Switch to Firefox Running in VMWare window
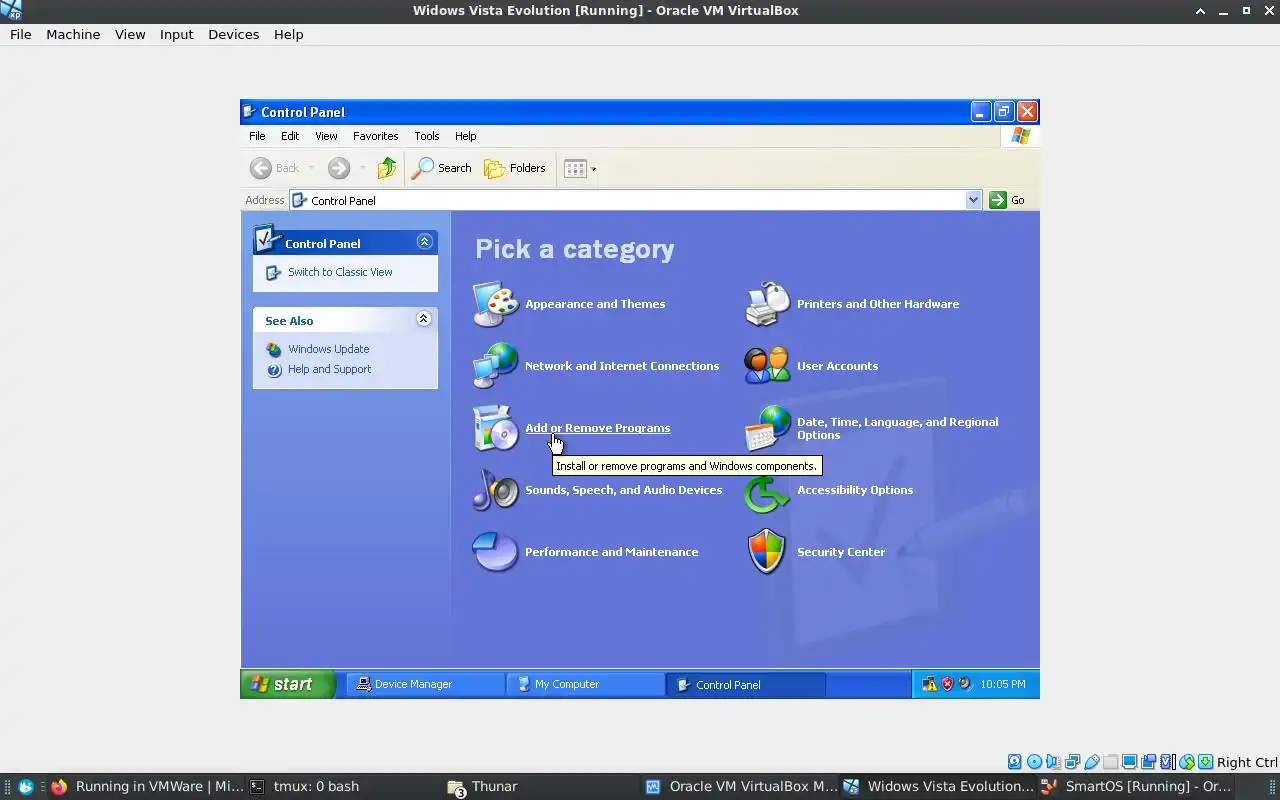The height and width of the screenshot is (800, 1280). click(146, 786)
